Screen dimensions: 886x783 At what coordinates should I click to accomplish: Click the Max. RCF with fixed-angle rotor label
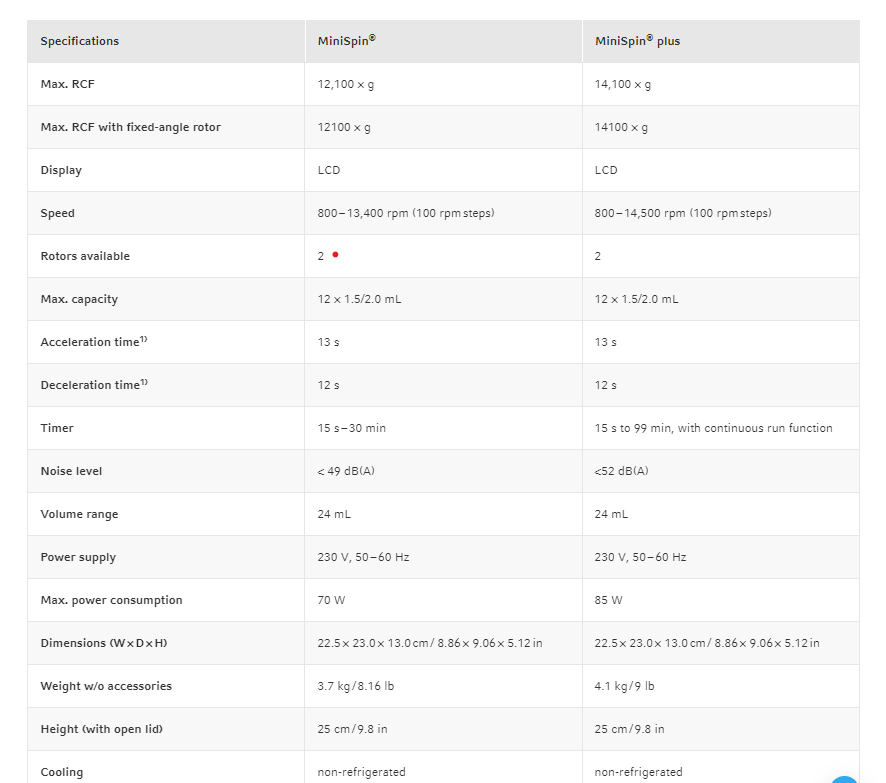pyautogui.click(x=130, y=127)
